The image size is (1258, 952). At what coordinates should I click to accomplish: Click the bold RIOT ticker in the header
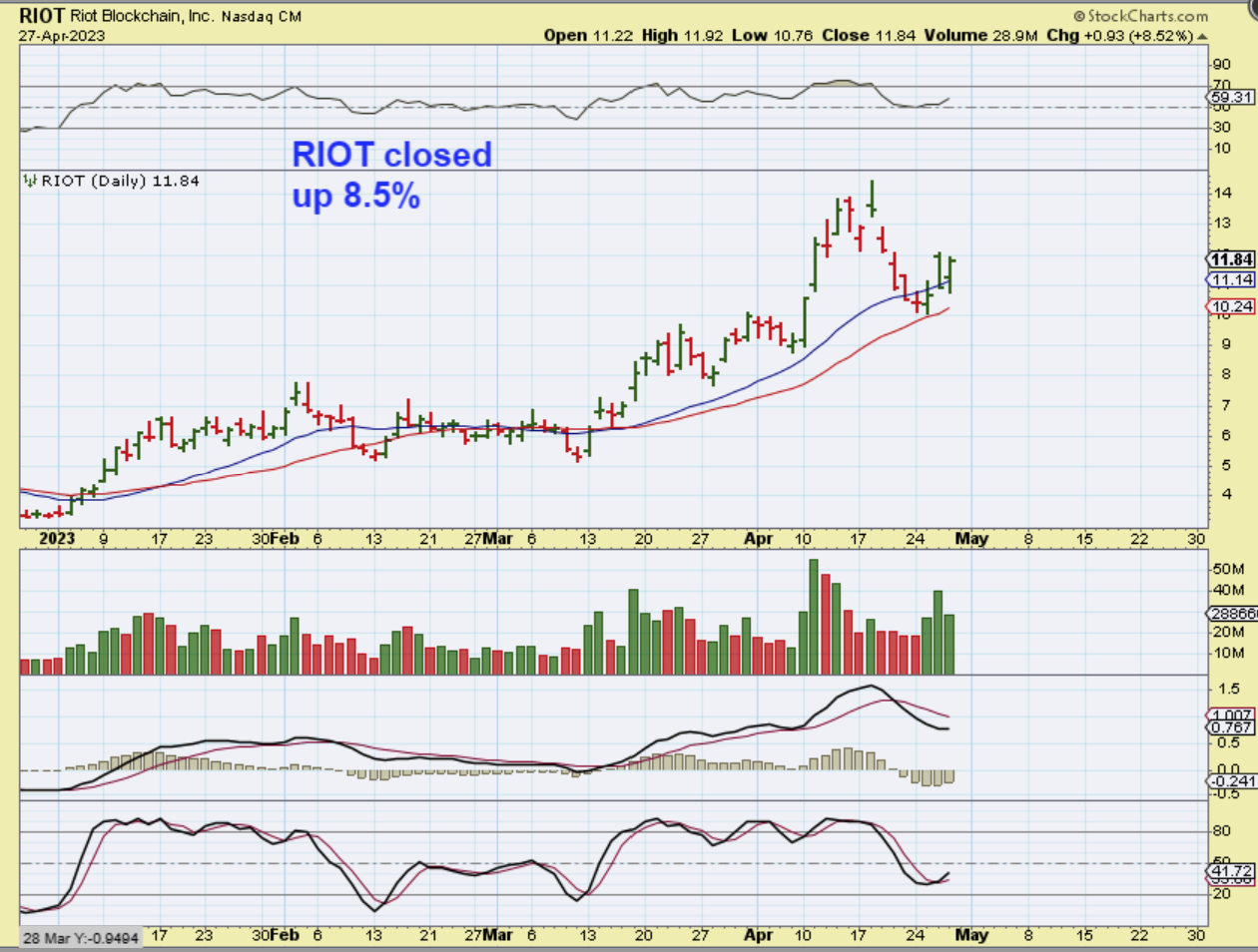(x=42, y=15)
